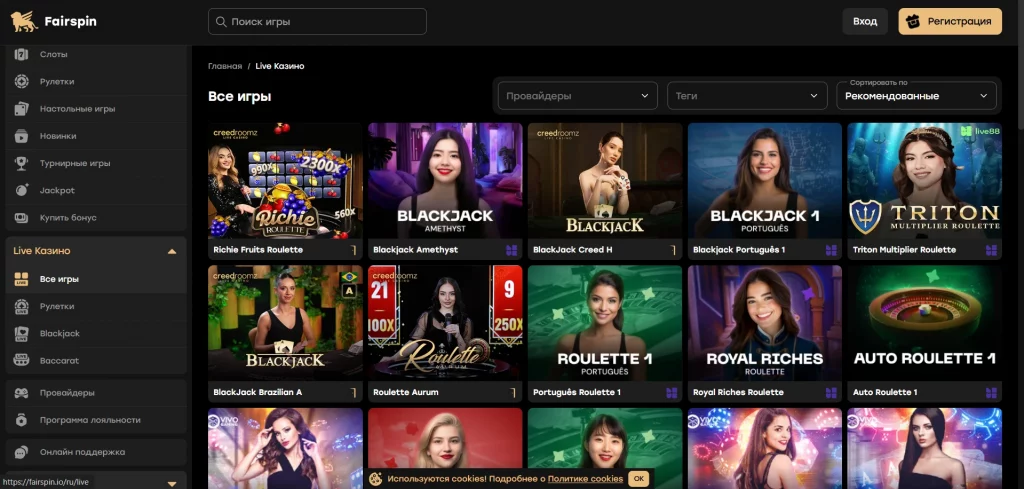Open the Сортировать по Рекомендованные dropdown
Viewport: 1024px width, 489px height.
pyautogui.click(x=916, y=96)
